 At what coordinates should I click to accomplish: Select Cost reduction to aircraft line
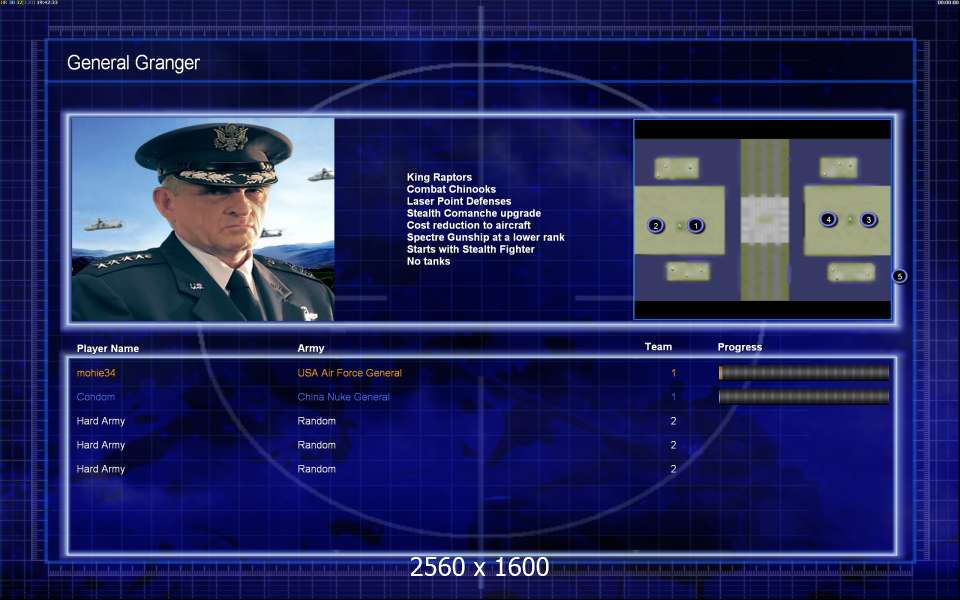click(468, 225)
